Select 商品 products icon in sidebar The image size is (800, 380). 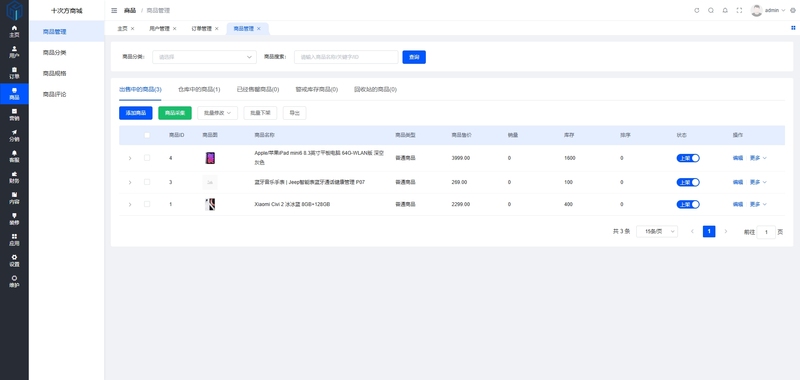(14, 94)
